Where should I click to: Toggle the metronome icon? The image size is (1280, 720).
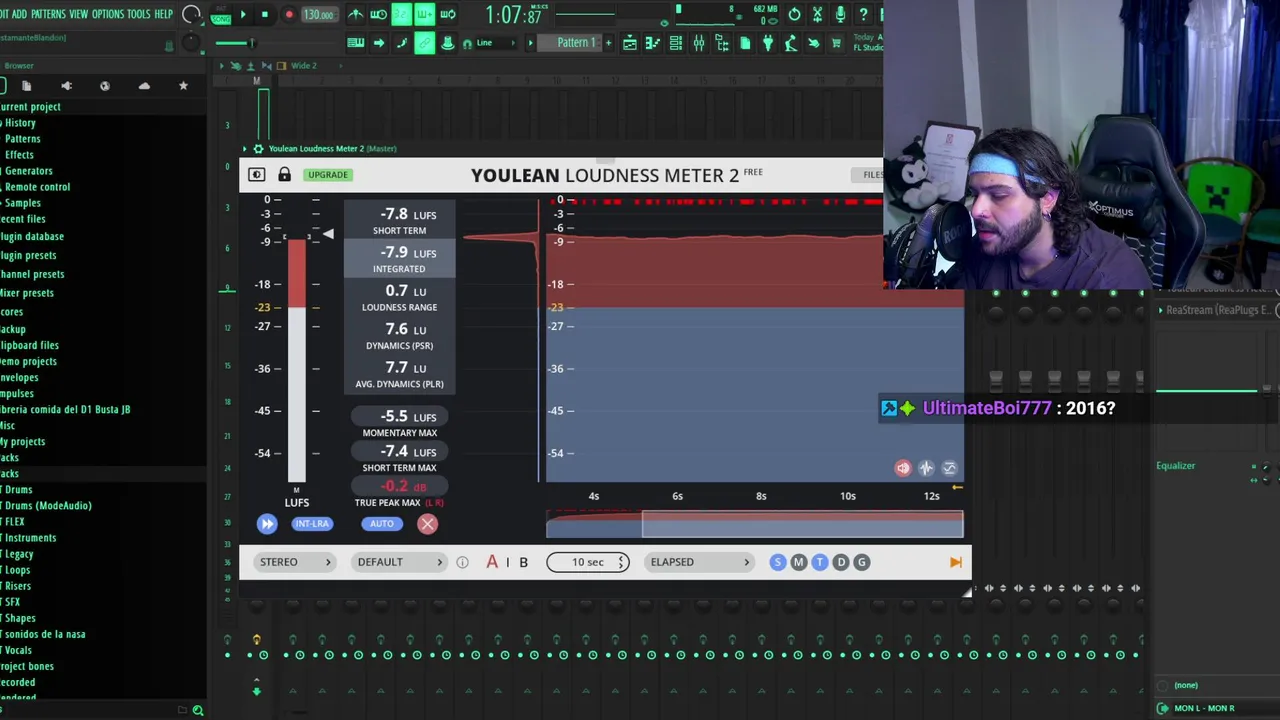[x=355, y=14]
